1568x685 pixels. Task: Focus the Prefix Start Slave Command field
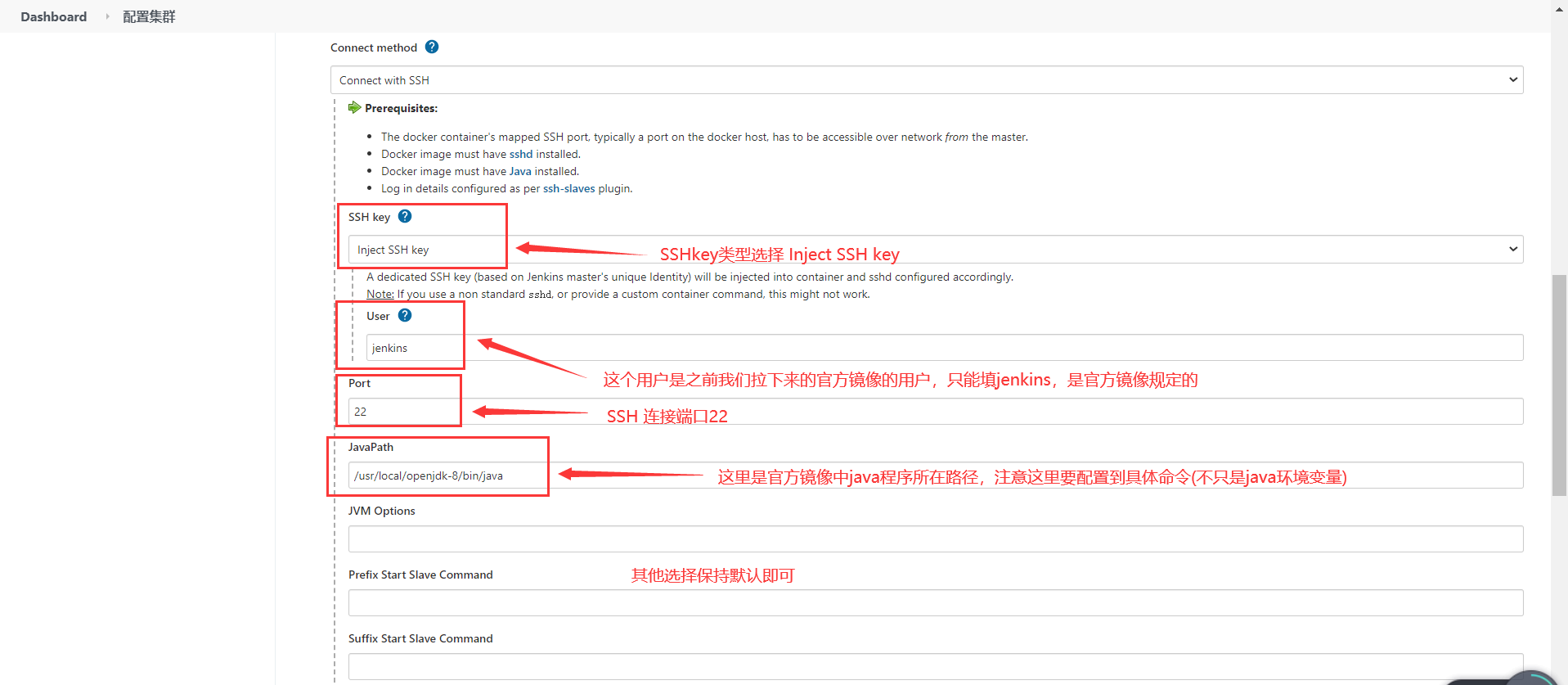pos(935,603)
